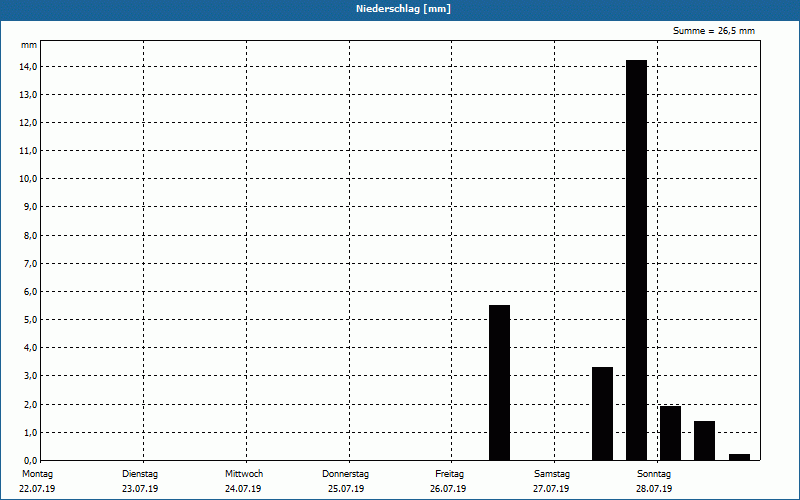Image resolution: width=800 pixels, height=500 pixels.
Task: Click the 12,0 y-axis value
Action: pos(29,123)
